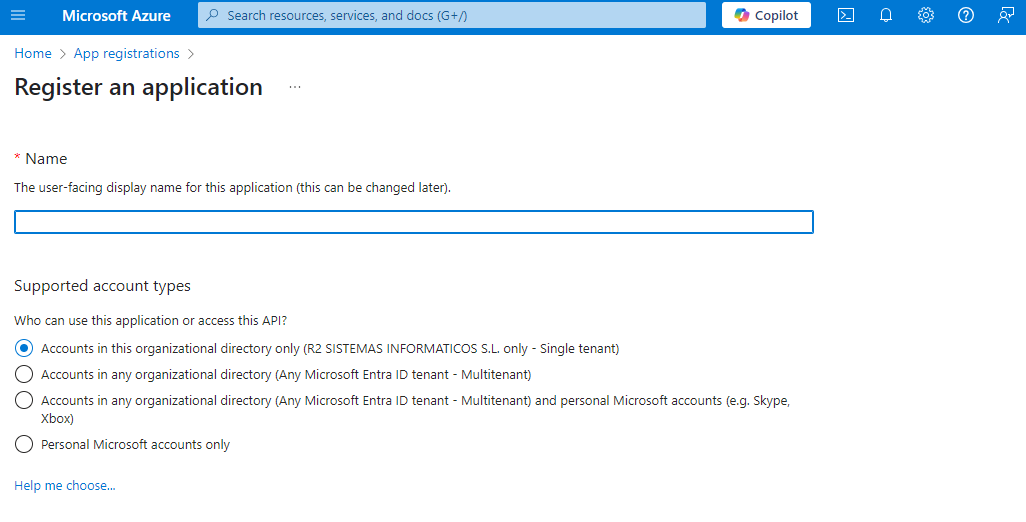
Task: Click the application Name text field
Action: [414, 222]
